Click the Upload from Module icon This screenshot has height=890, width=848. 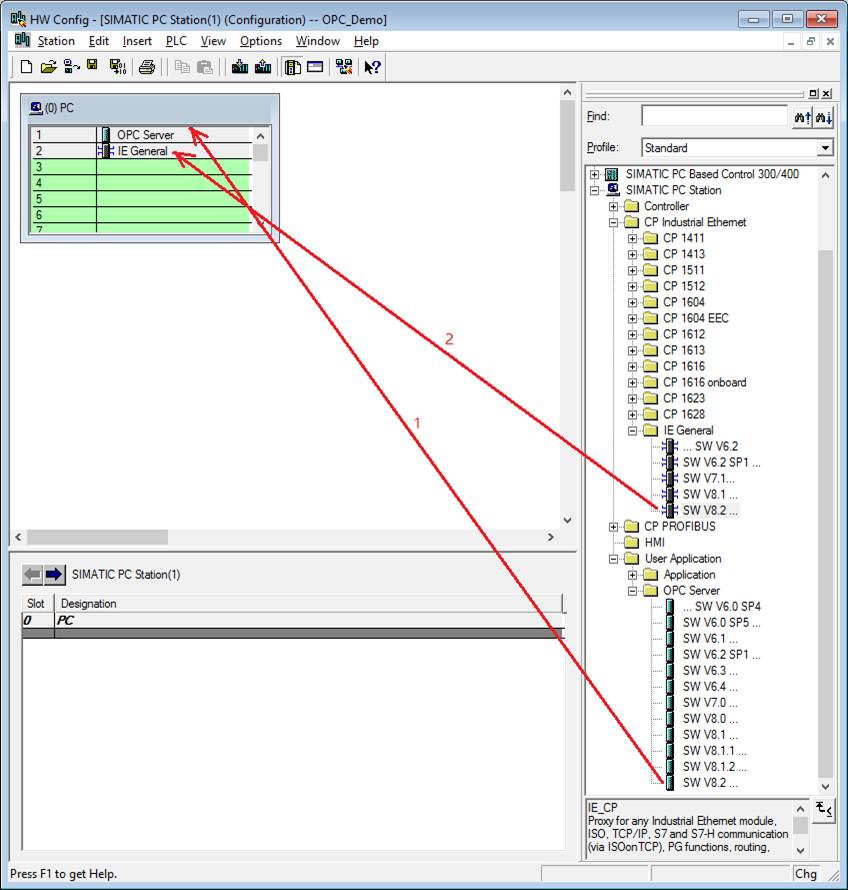click(x=263, y=67)
